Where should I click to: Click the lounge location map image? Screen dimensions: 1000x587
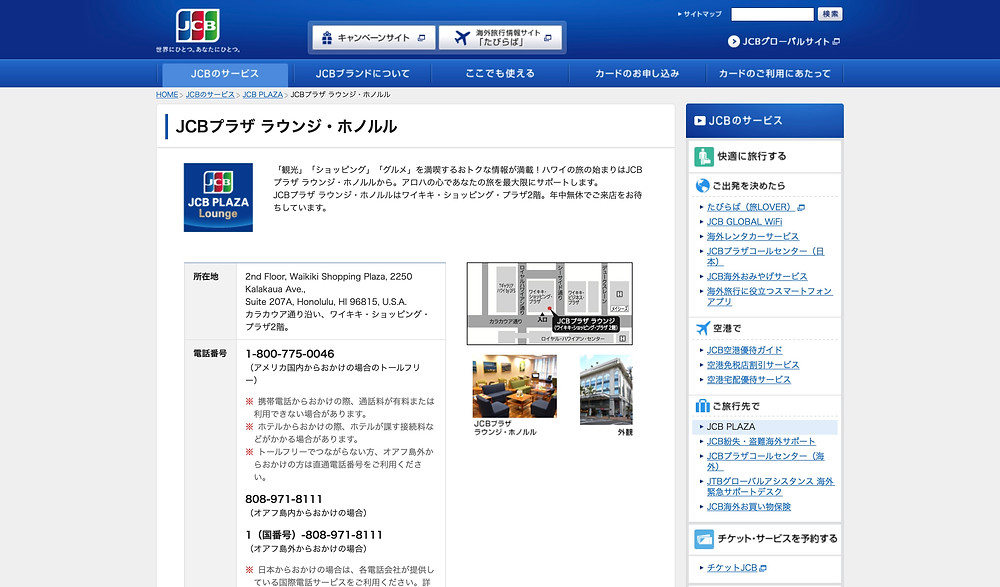(x=550, y=303)
